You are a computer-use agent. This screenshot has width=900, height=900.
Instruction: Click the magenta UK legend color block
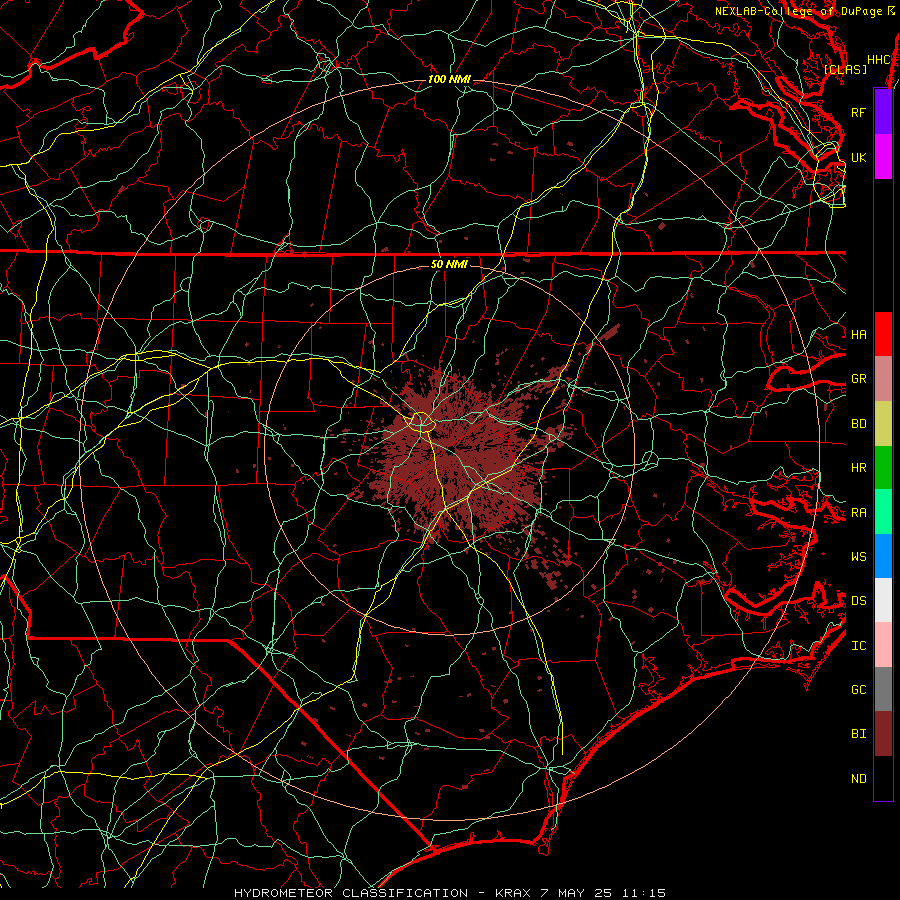click(x=883, y=157)
